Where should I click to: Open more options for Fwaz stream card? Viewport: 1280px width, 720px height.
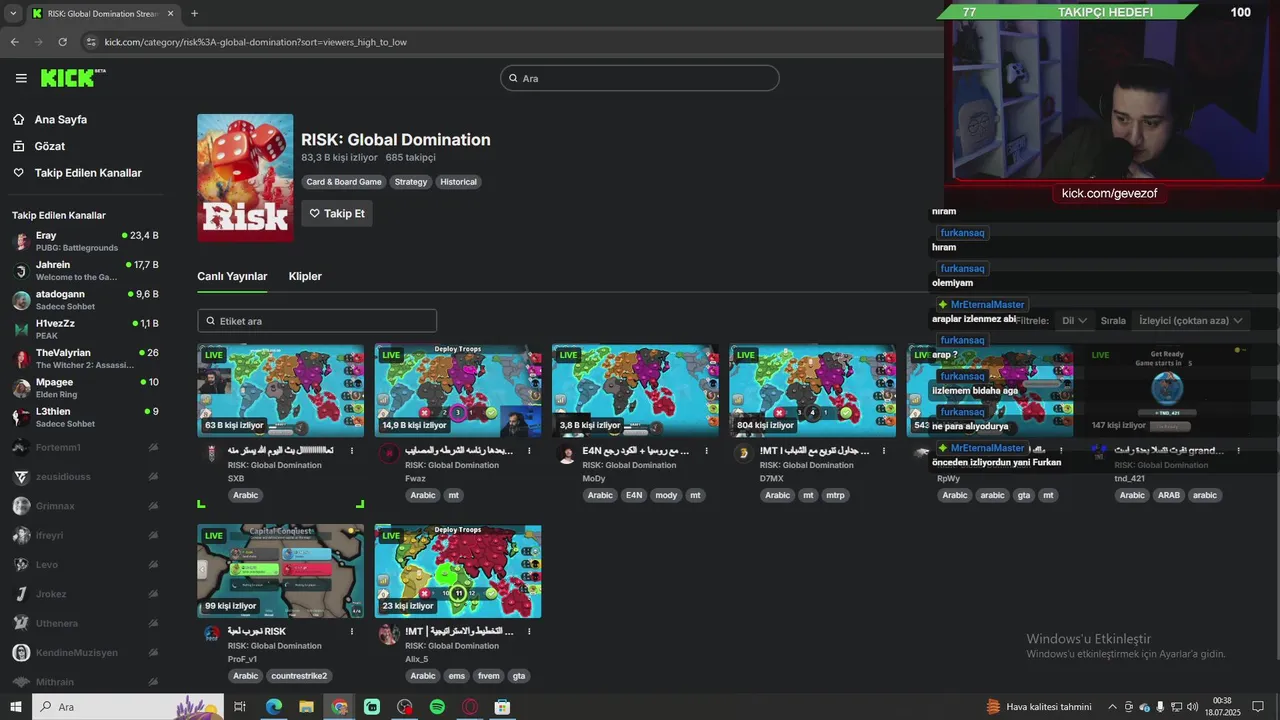click(x=529, y=451)
